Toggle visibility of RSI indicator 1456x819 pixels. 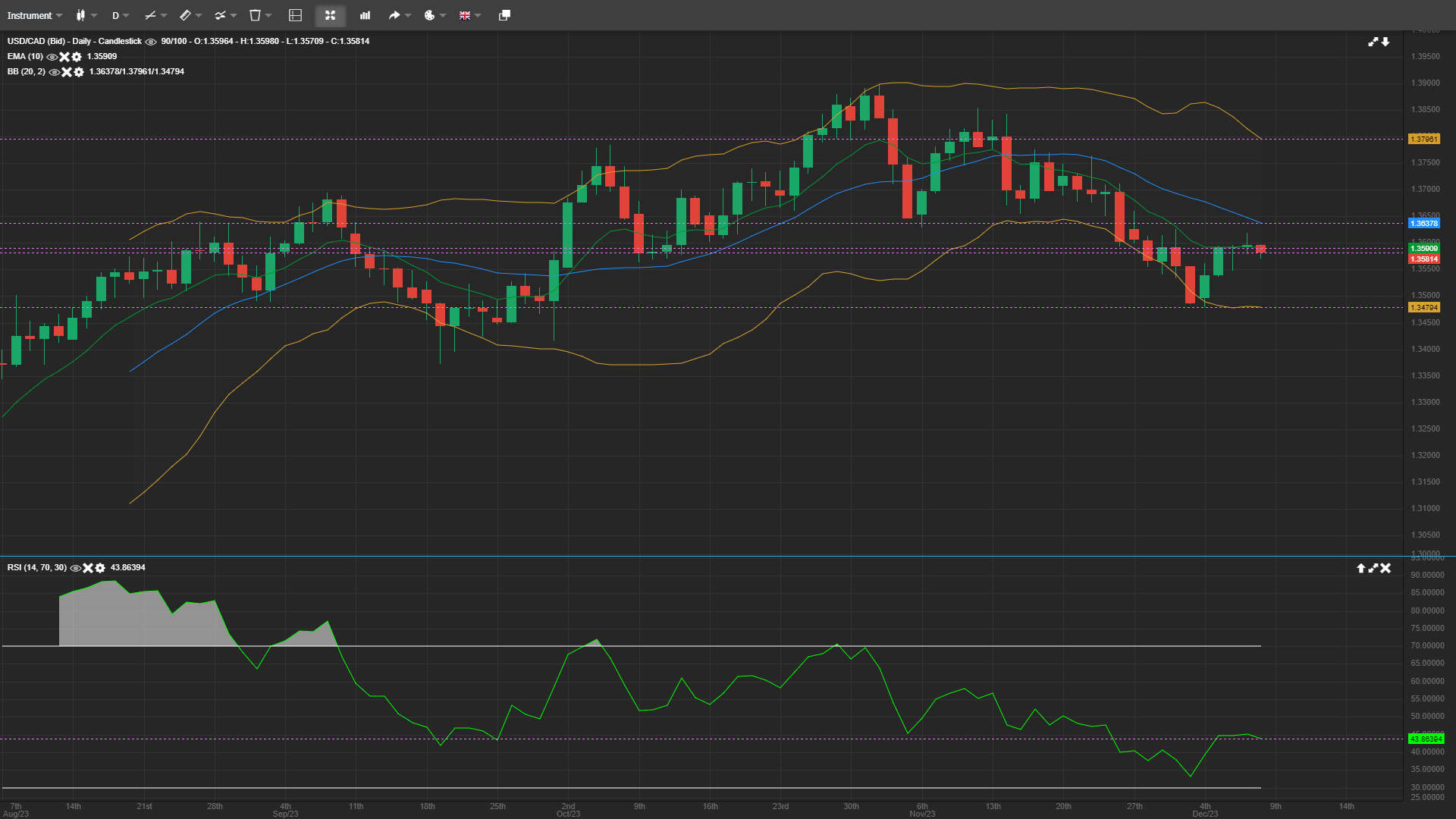pyautogui.click(x=75, y=568)
